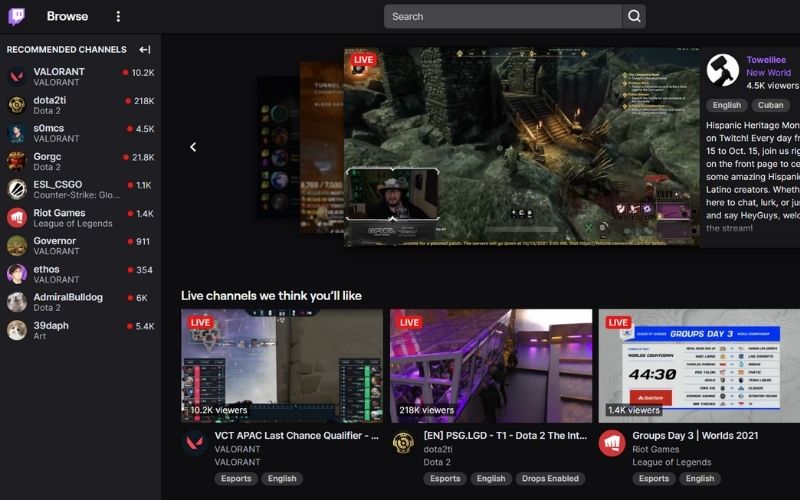The height and width of the screenshot is (500, 800).
Task: Open Groups Day 3 Worlds 2021 title
Action: point(695,435)
